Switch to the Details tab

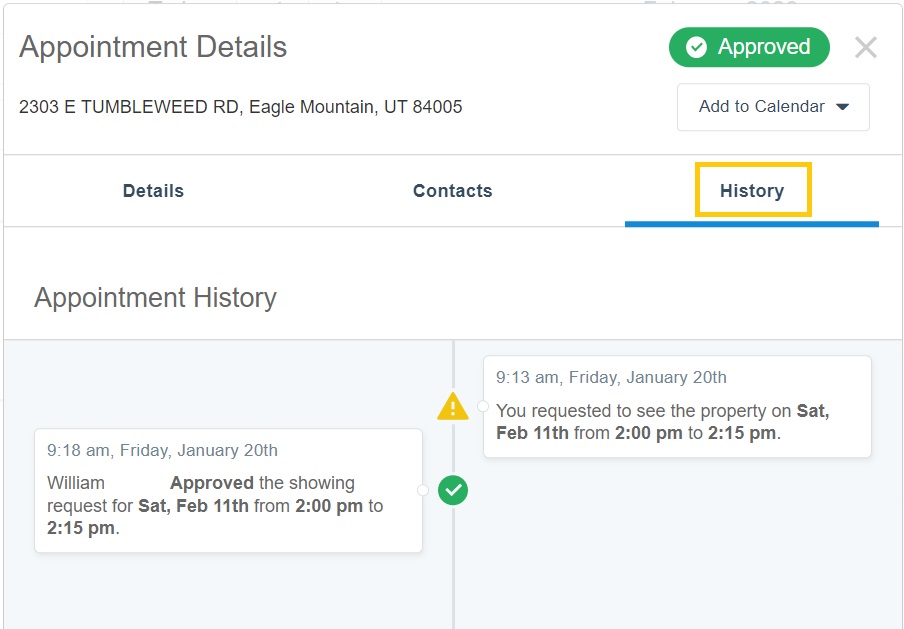153,191
